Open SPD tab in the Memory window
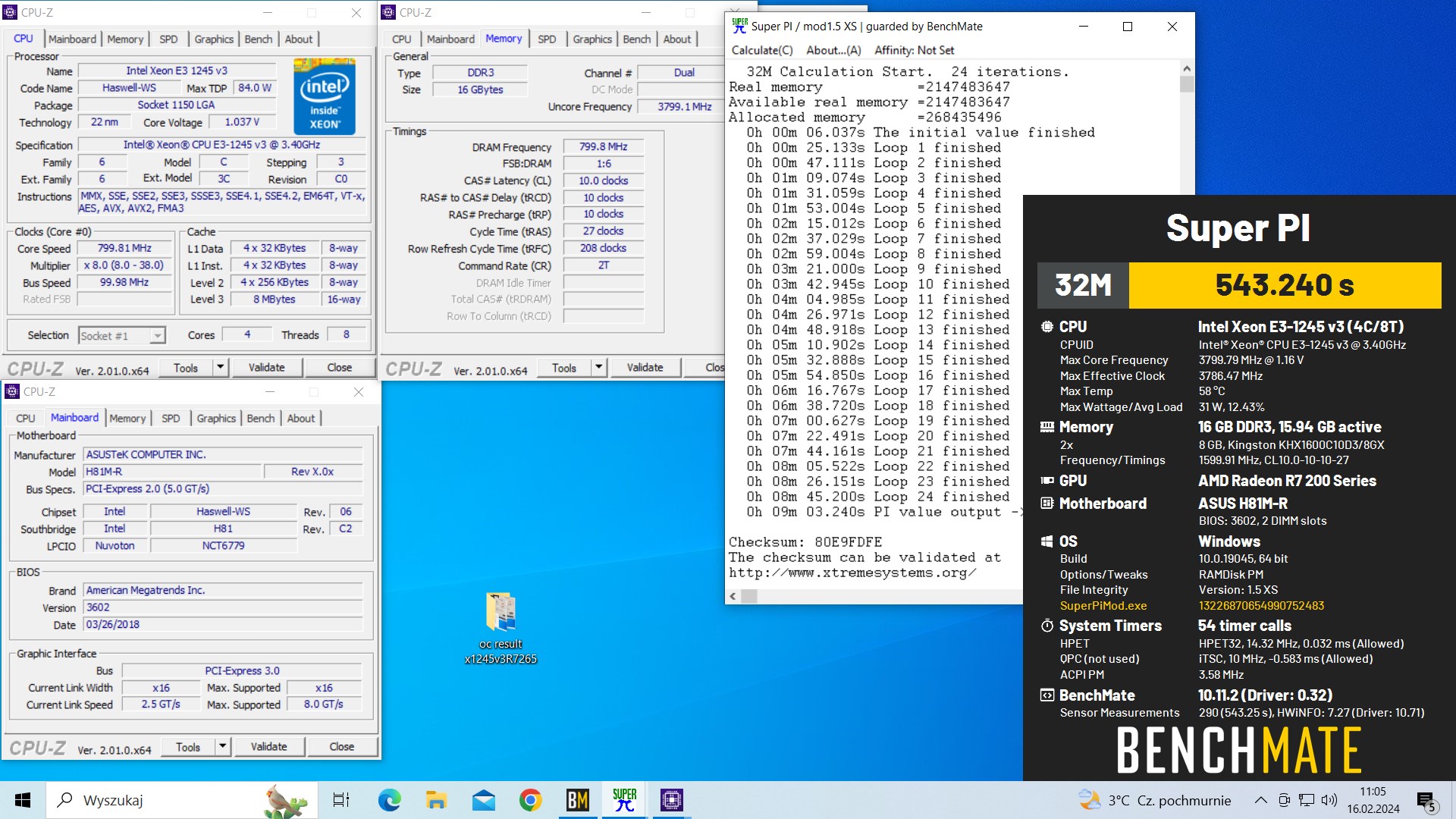 (547, 39)
